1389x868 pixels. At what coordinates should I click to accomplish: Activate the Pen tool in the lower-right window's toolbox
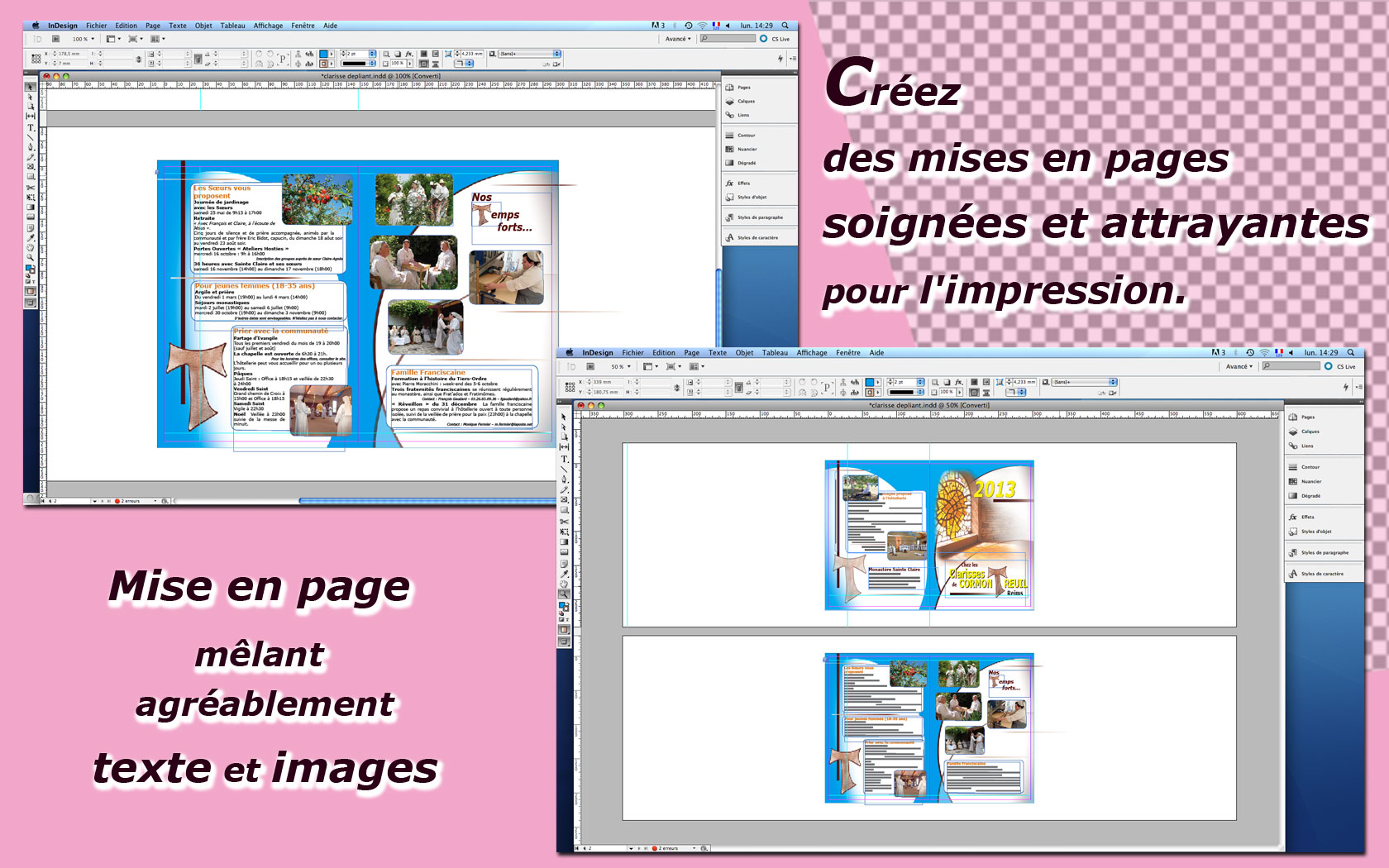[x=565, y=479]
